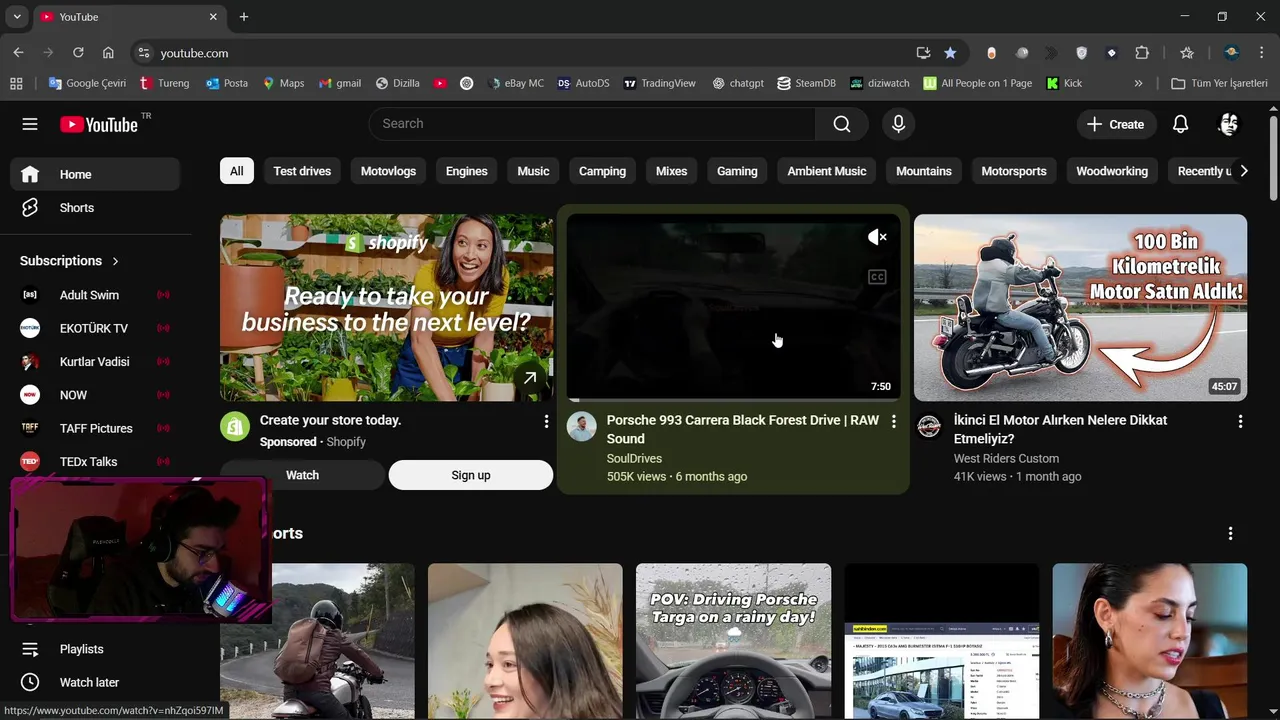Click the search magnifier button
The image size is (1280, 720).
click(x=842, y=124)
